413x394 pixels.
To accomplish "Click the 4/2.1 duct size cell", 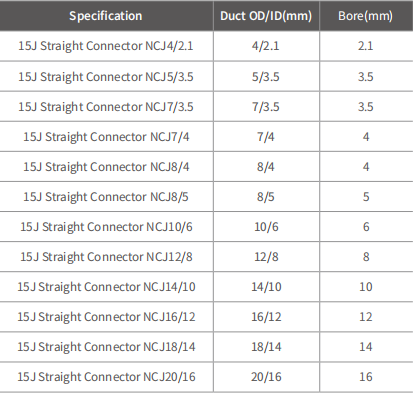I will click(266, 46).
